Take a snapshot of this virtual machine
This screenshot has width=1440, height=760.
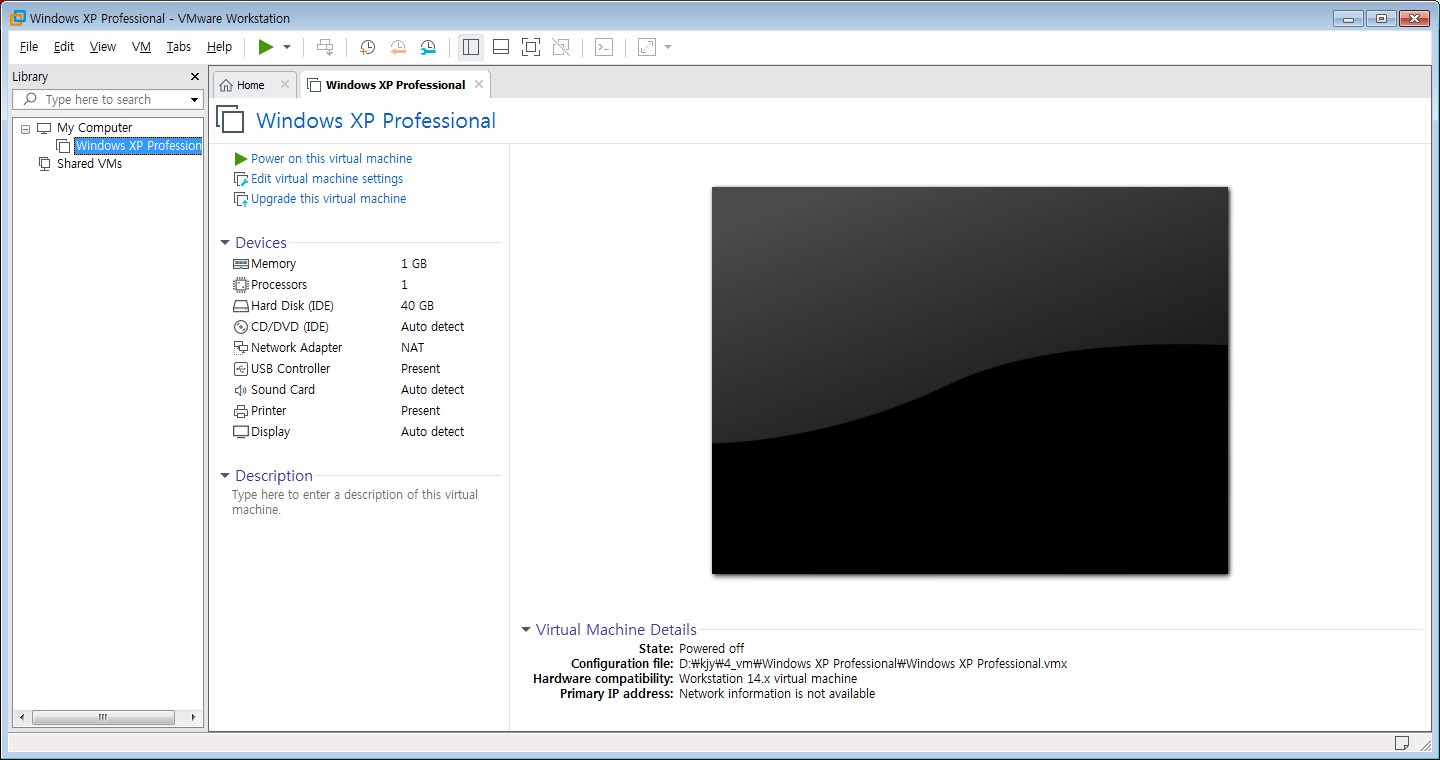(368, 47)
